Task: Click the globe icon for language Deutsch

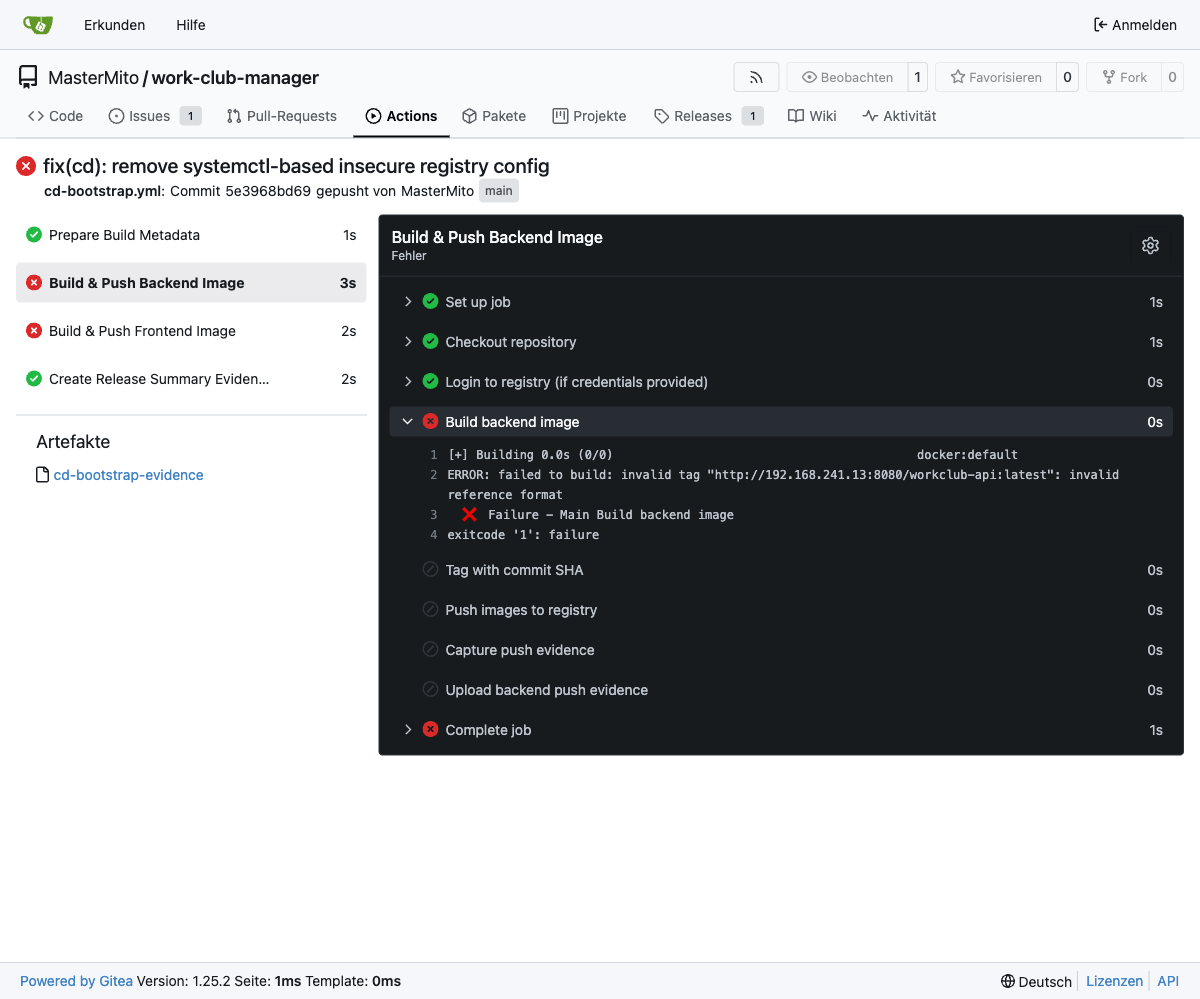Action: (1008, 981)
